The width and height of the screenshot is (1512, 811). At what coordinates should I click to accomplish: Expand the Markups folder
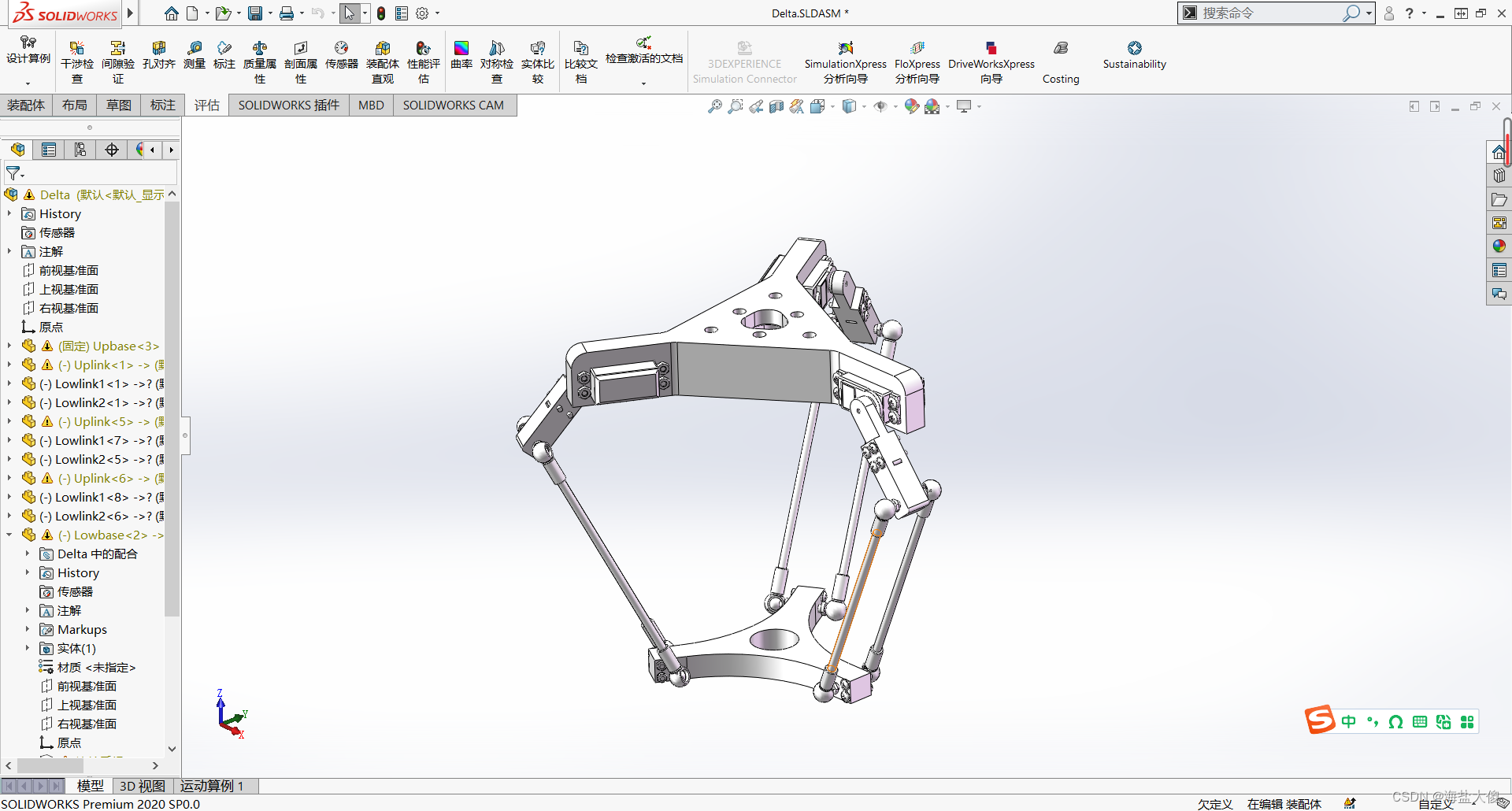coord(28,629)
